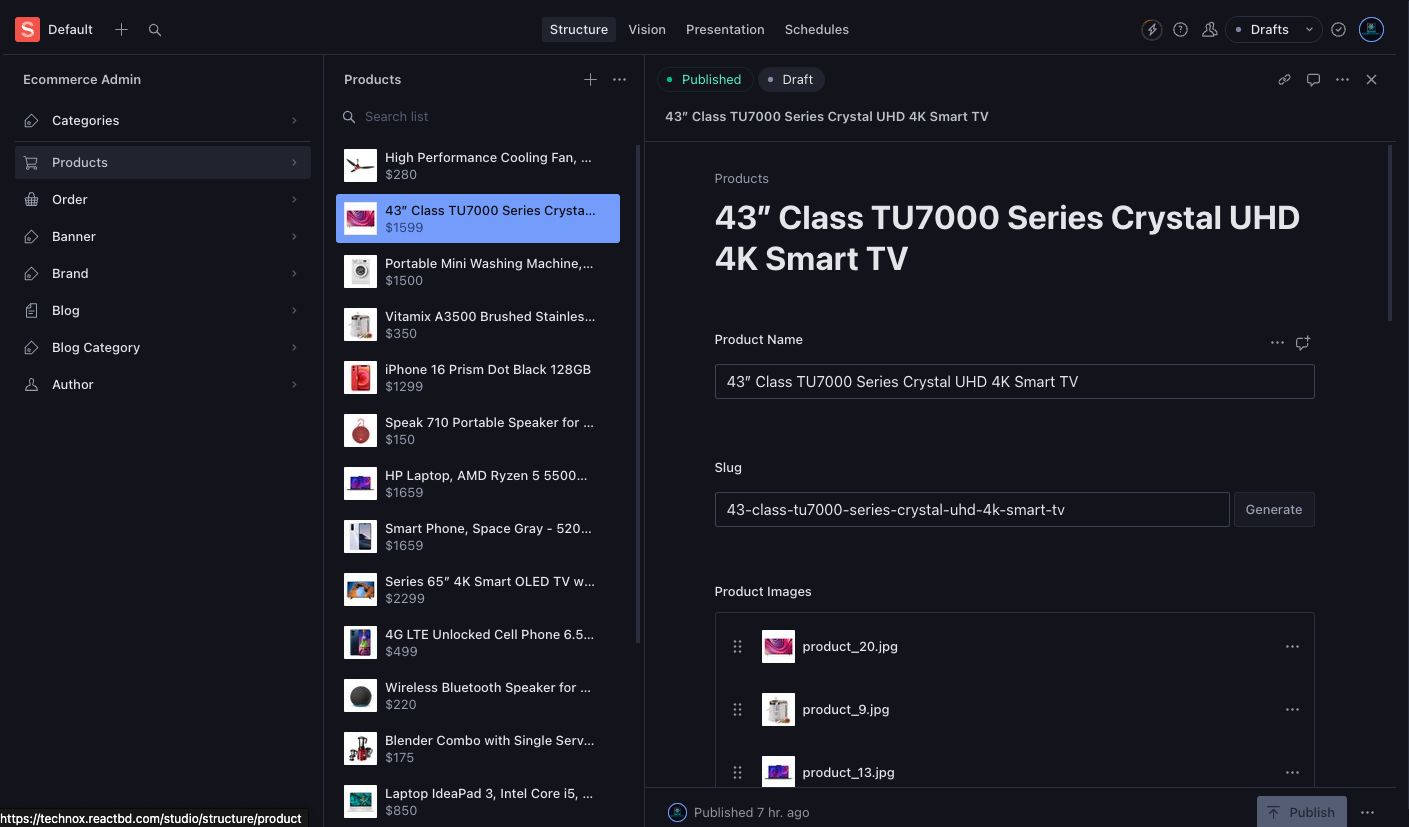Click the Slug input field
The height and width of the screenshot is (827, 1409).
point(972,509)
